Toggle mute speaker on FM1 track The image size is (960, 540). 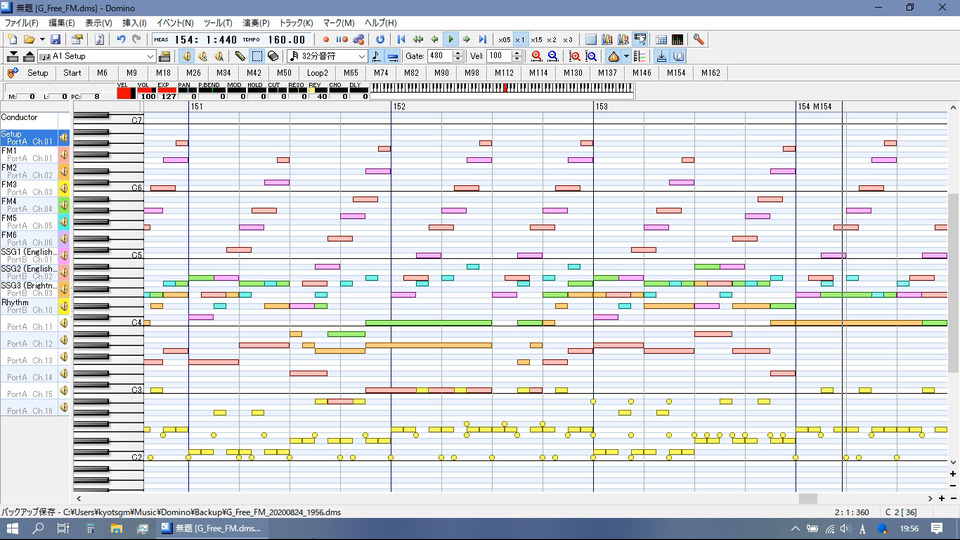click(x=64, y=154)
